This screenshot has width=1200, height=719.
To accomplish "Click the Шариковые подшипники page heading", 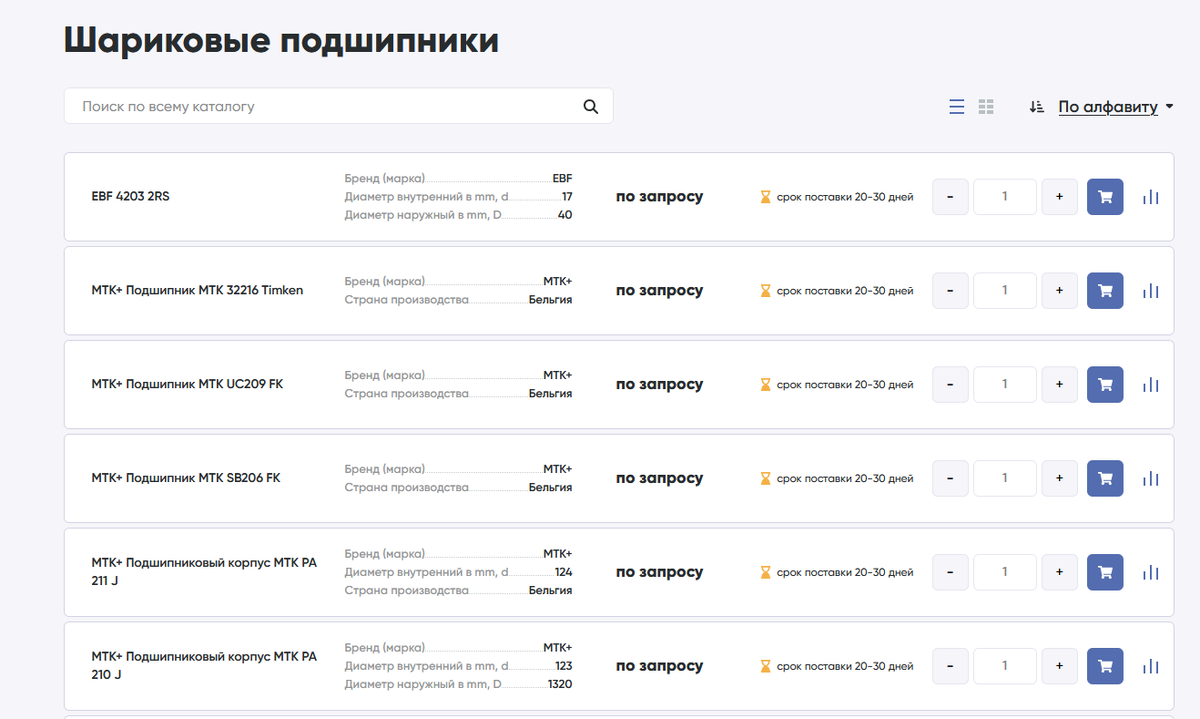I will pos(281,41).
